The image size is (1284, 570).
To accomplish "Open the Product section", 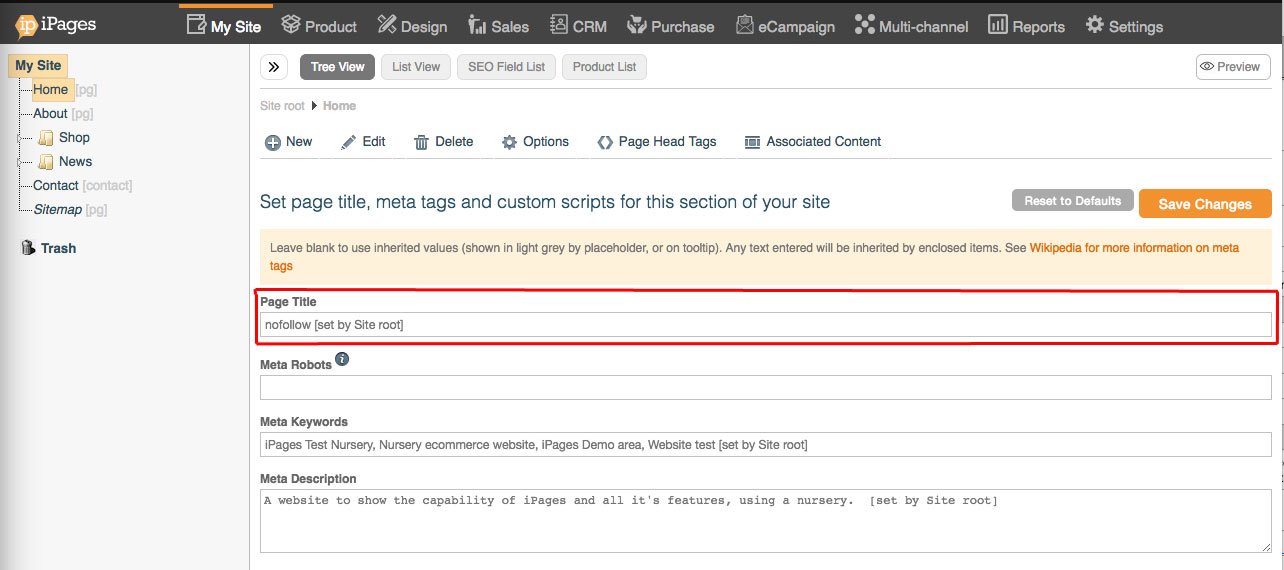I will [x=319, y=26].
